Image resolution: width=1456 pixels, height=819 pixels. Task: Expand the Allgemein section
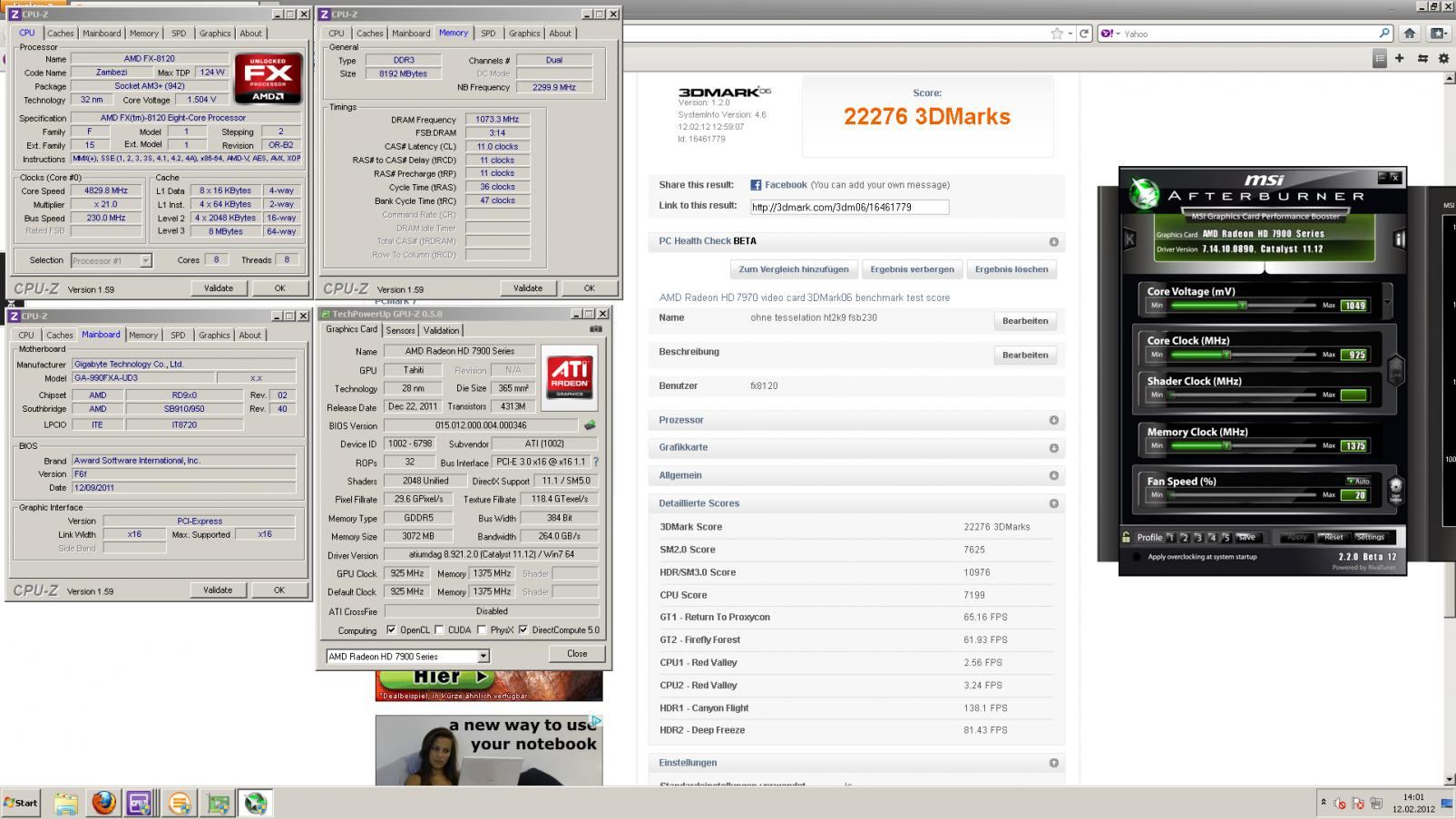point(1053,475)
